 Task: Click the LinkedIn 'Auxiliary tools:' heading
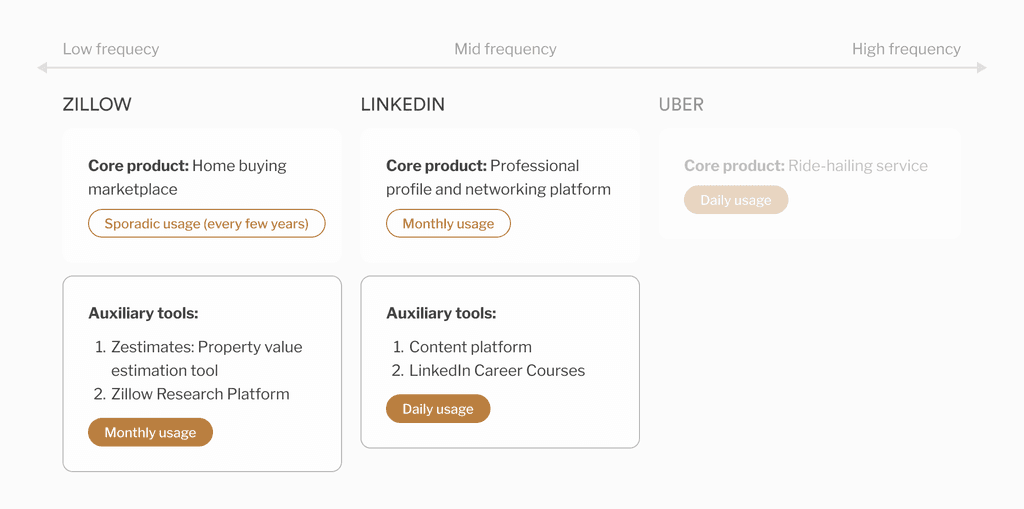[441, 313]
